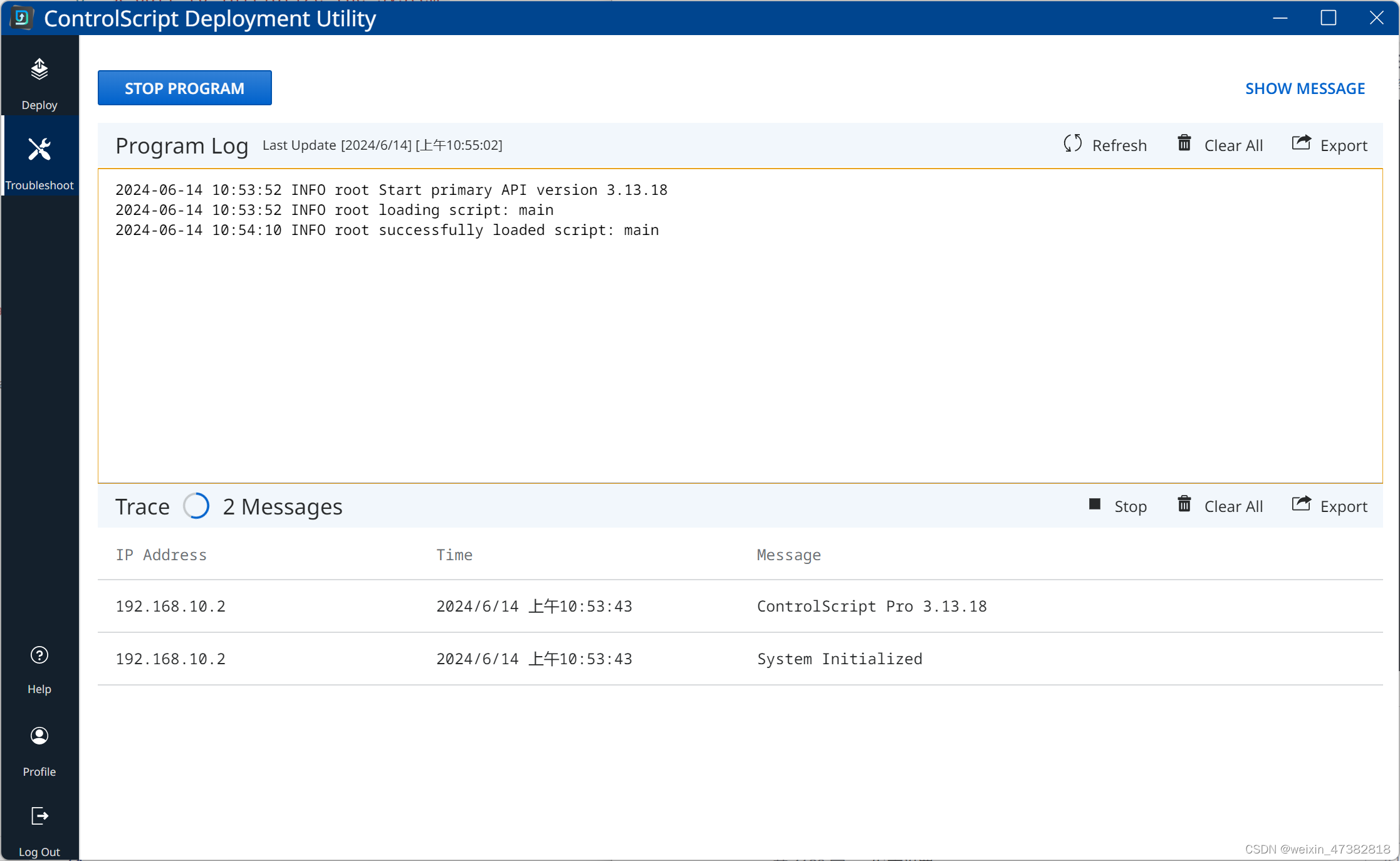Stop the trace capture

coord(1118,506)
